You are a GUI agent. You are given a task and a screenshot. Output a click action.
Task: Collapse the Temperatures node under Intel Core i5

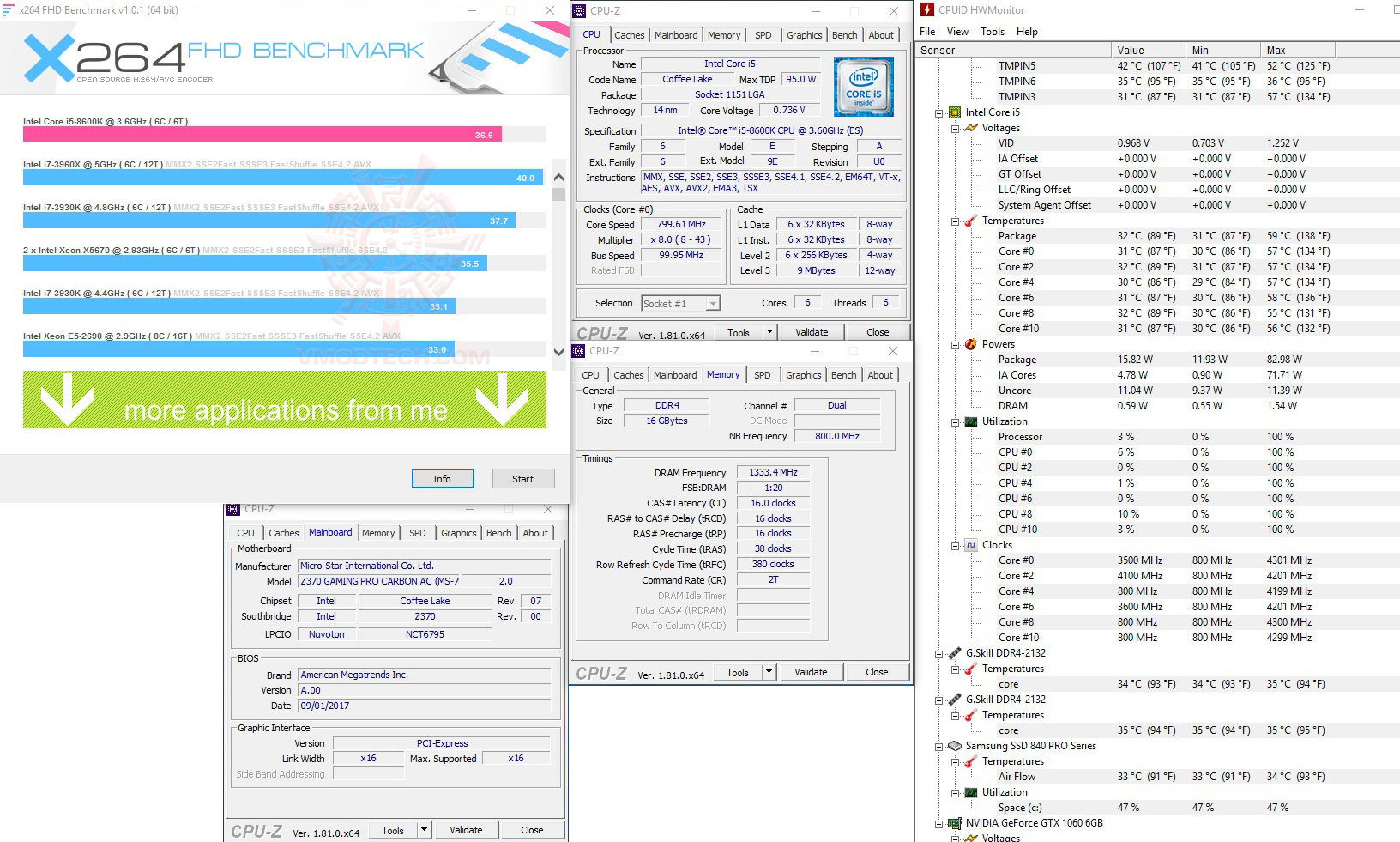point(956,221)
